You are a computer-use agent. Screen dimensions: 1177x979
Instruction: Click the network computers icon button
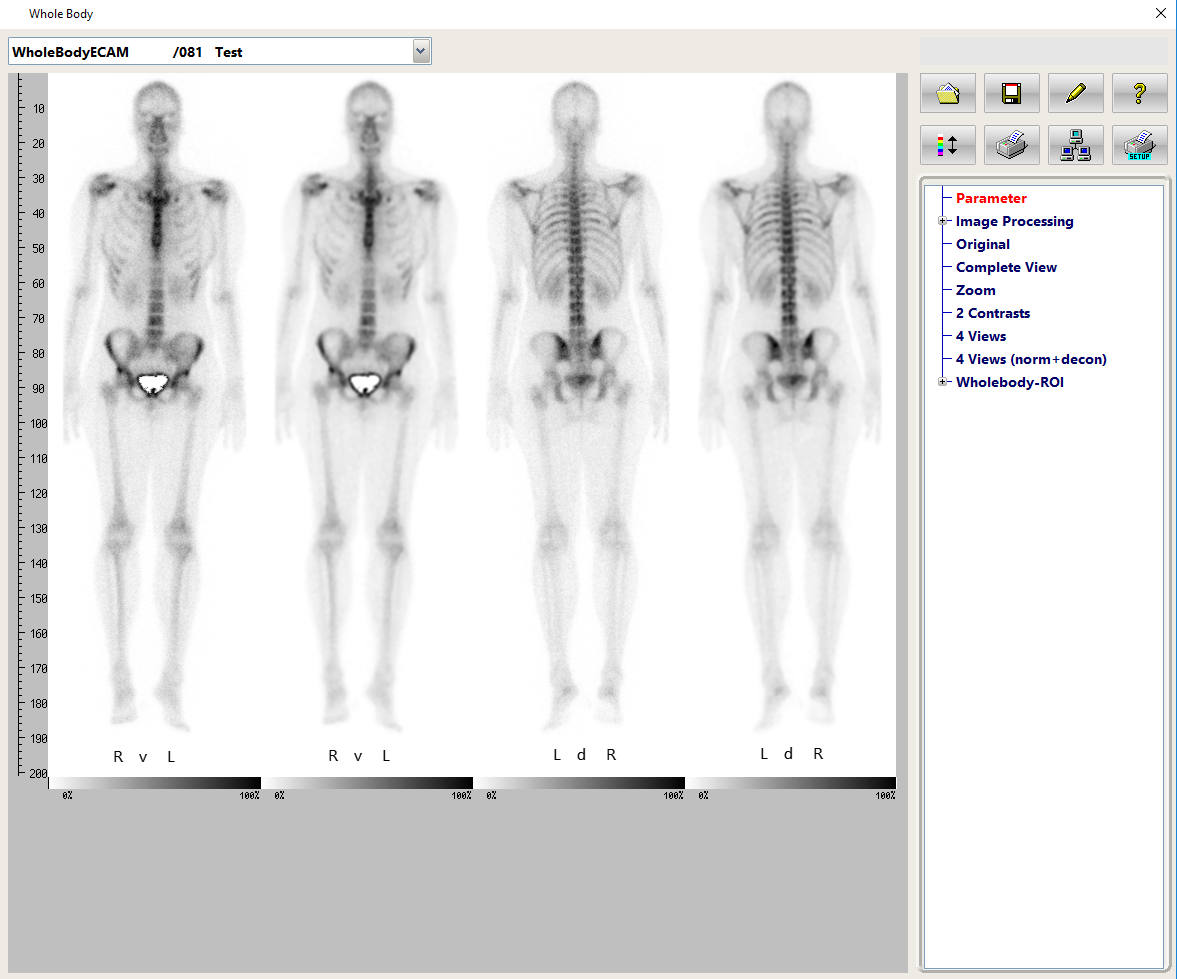(x=1075, y=145)
